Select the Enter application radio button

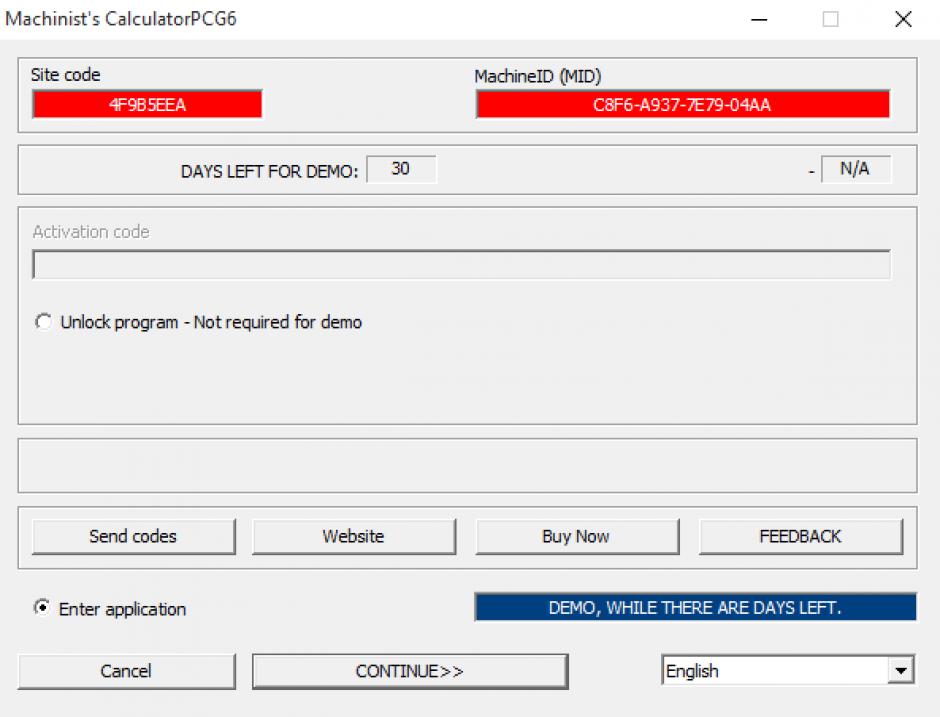(x=42, y=608)
